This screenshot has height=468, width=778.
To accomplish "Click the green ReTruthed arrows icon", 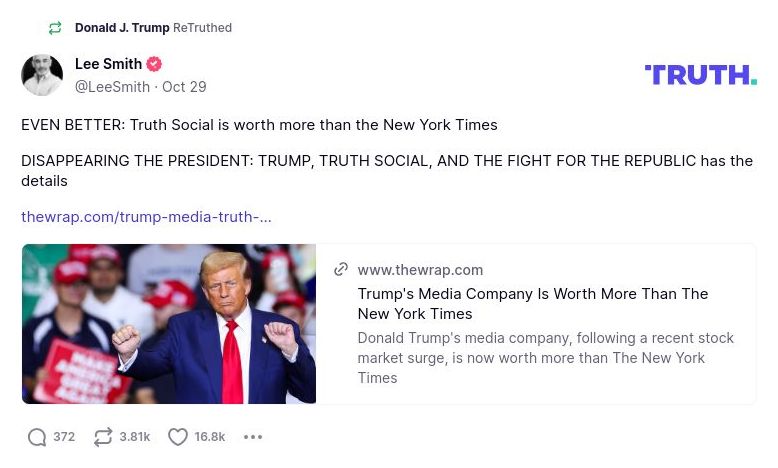I will 55,28.
